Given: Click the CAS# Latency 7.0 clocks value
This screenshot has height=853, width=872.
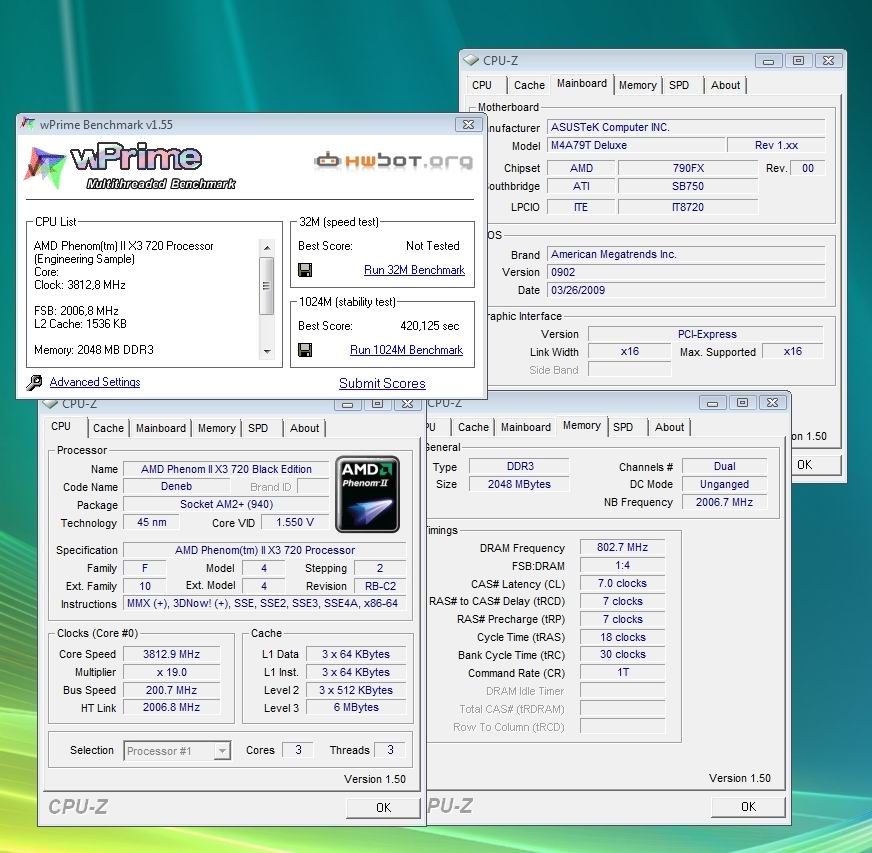Looking at the screenshot, I should click(622, 583).
